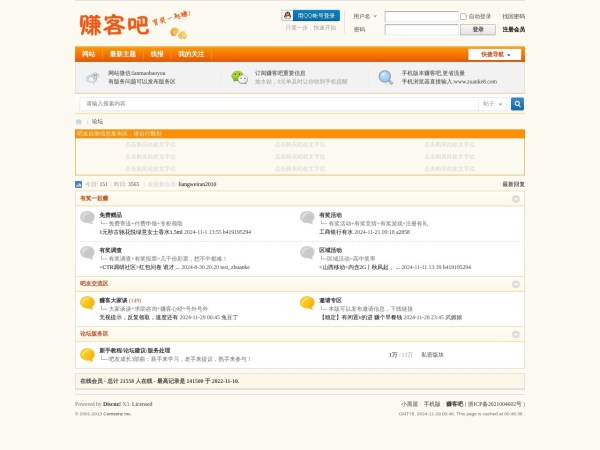Click the 赚客大家谈 orange bubble icon

(x=87, y=303)
